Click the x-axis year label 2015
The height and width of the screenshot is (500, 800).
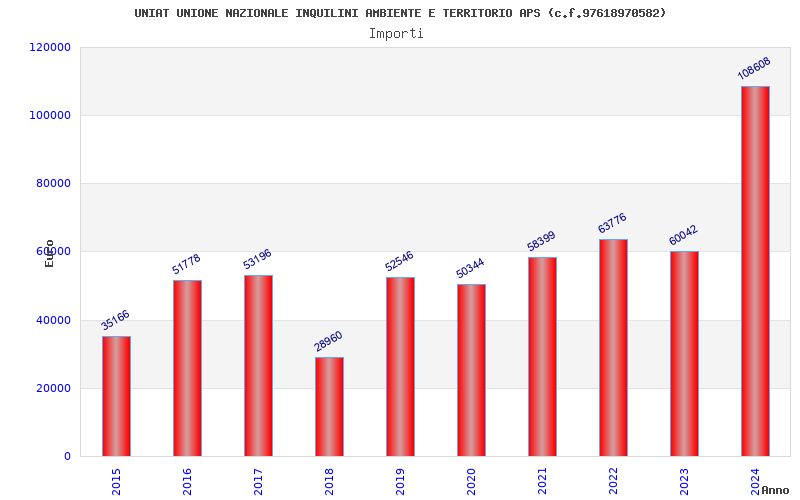(x=116, y=481)
